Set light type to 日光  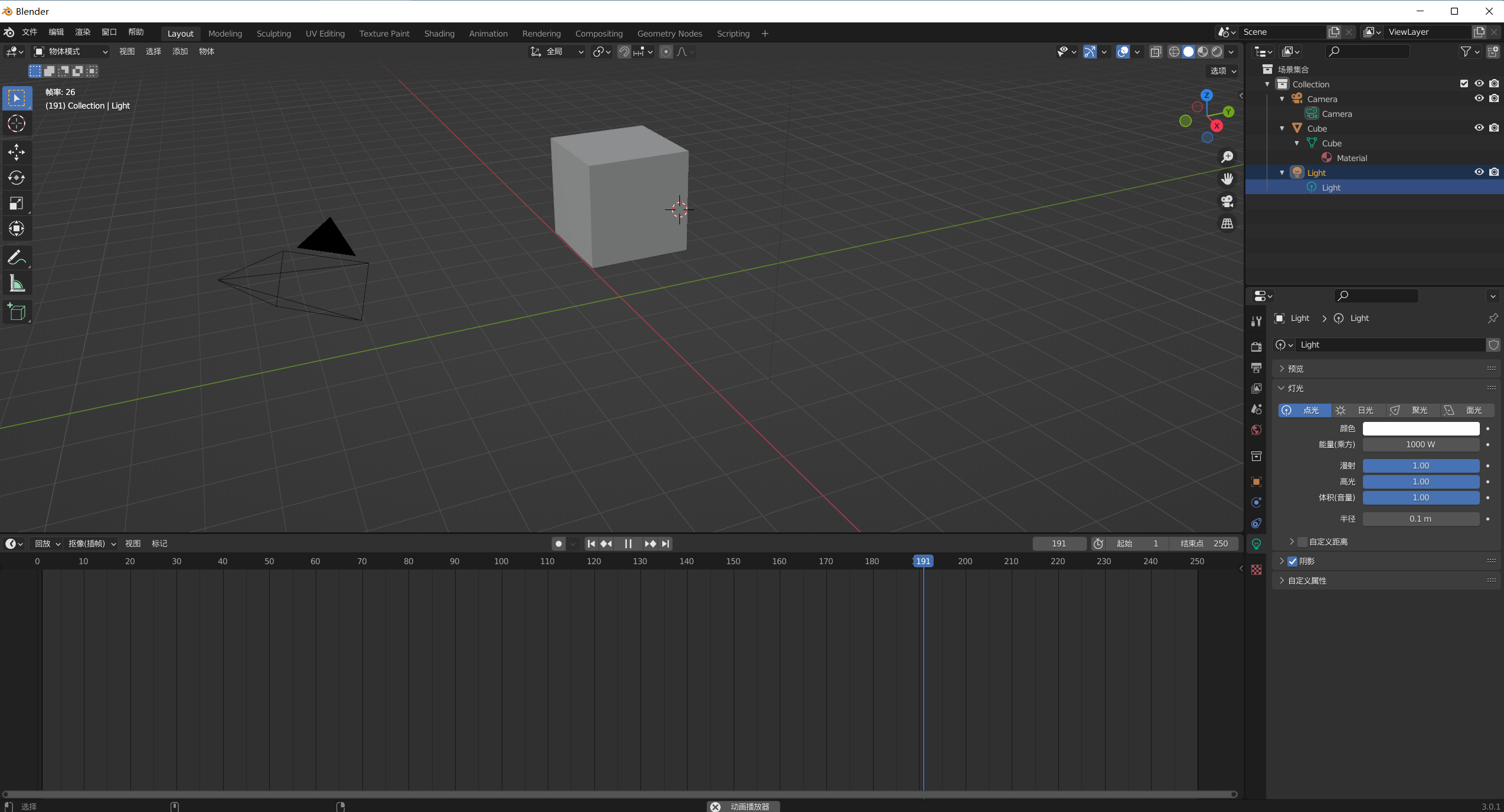pyautogui.click(x=1358, y=410)
